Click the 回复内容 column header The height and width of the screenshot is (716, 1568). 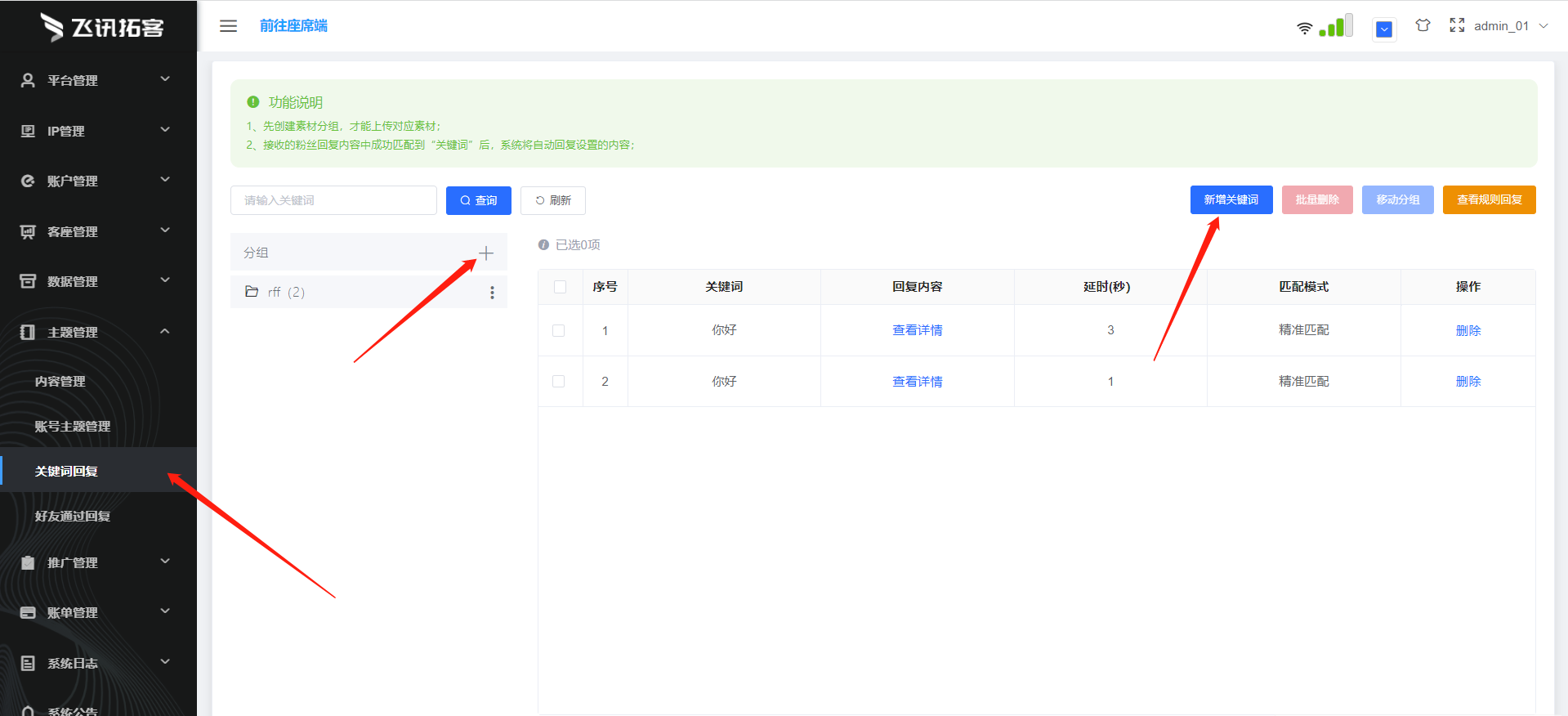(x=918, y=287)
